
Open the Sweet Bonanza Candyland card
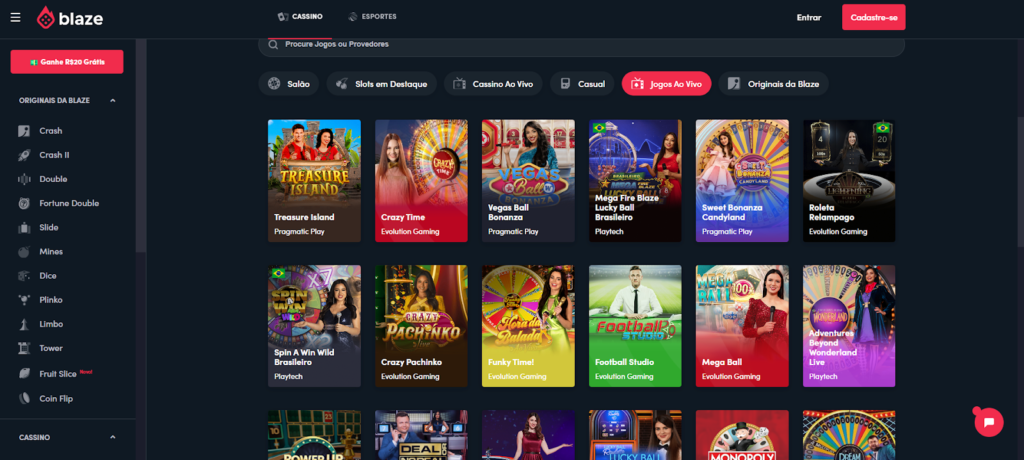point(742,181)
